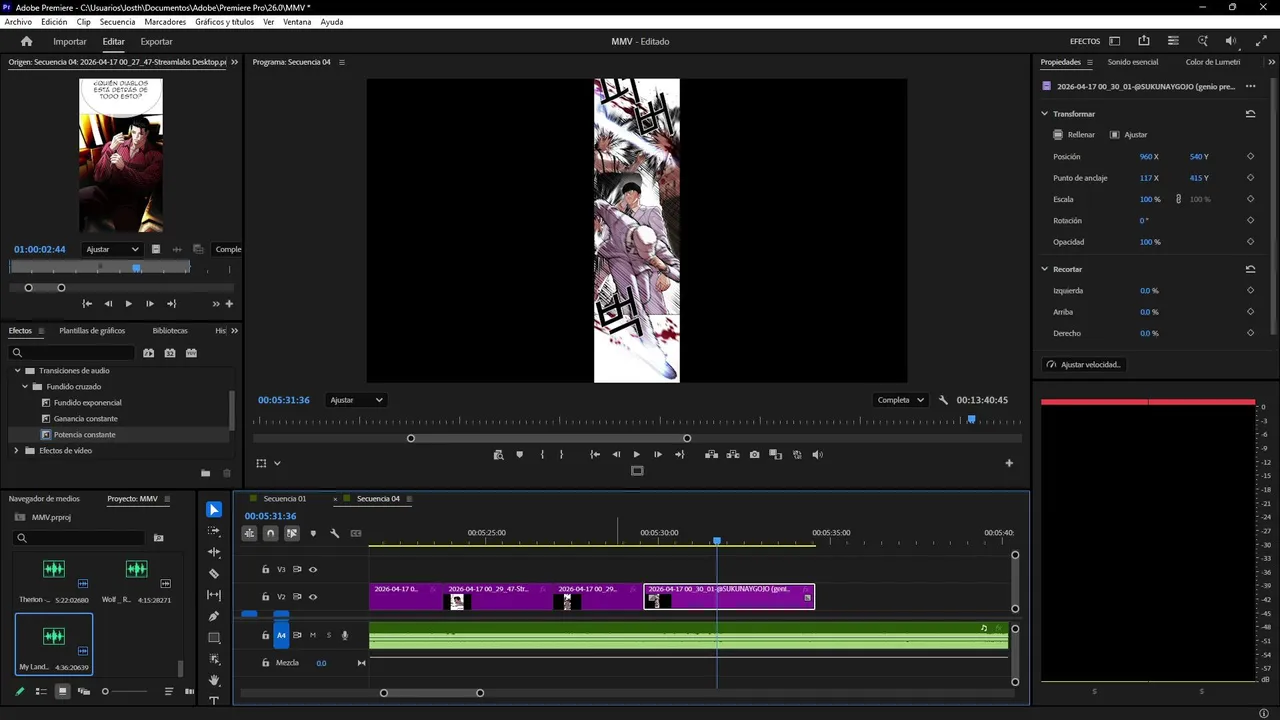Screen dimensions: 1280x720
Task: Reset the Transformar properties
Action: click(1250, 114)
